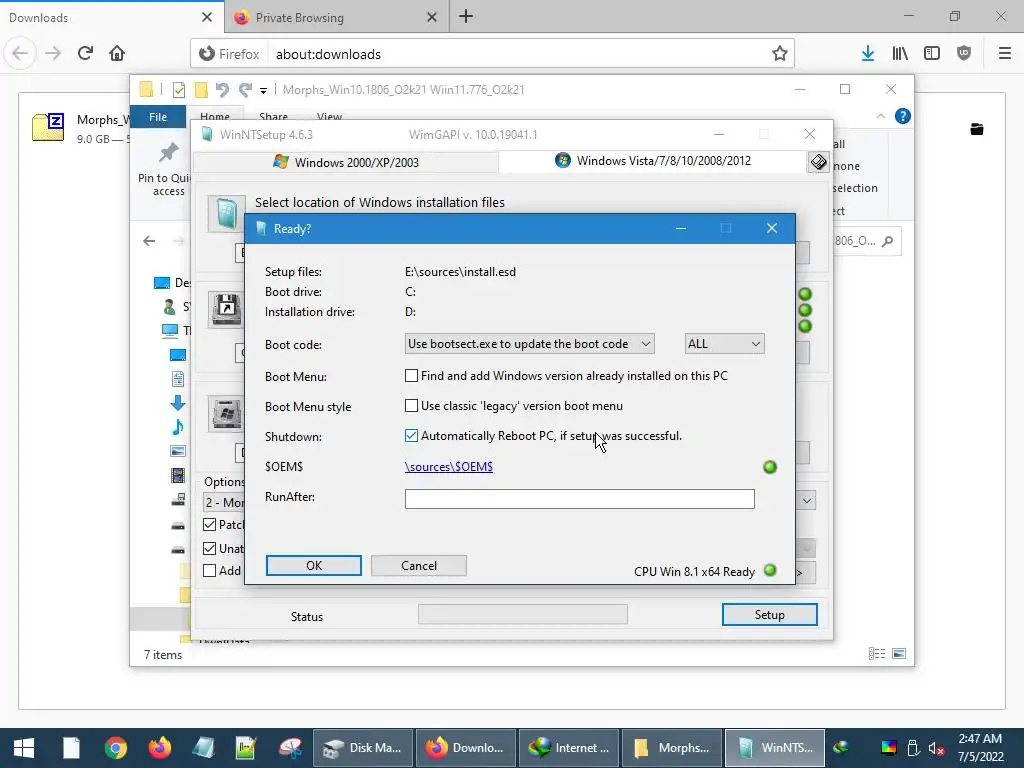Enable Find and add Windows version checkbox
1024x768 pixels.
point(411,376)
